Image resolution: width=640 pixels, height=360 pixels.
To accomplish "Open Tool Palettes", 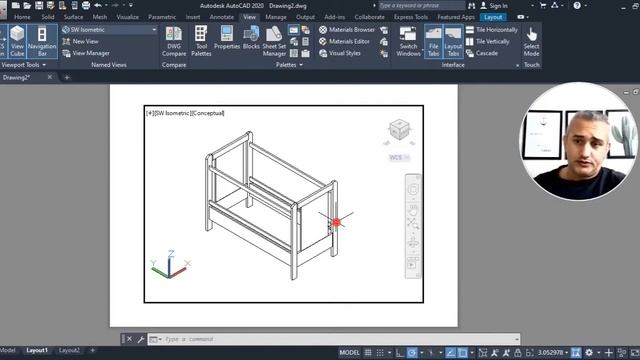I will pos(201,41).
